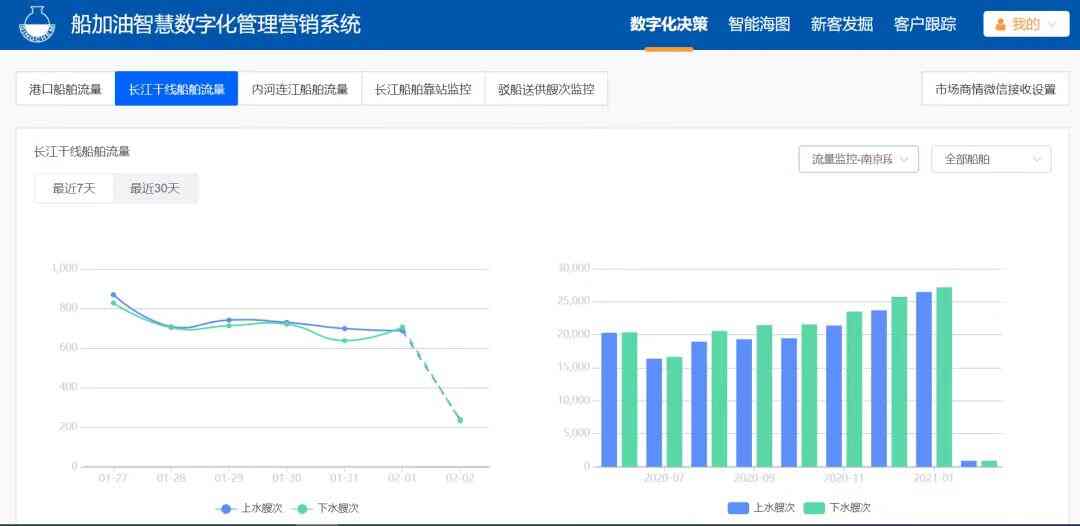Click the 02-02 data point on line chart
Screen dimensions: 1080x526
coord(460,420)
